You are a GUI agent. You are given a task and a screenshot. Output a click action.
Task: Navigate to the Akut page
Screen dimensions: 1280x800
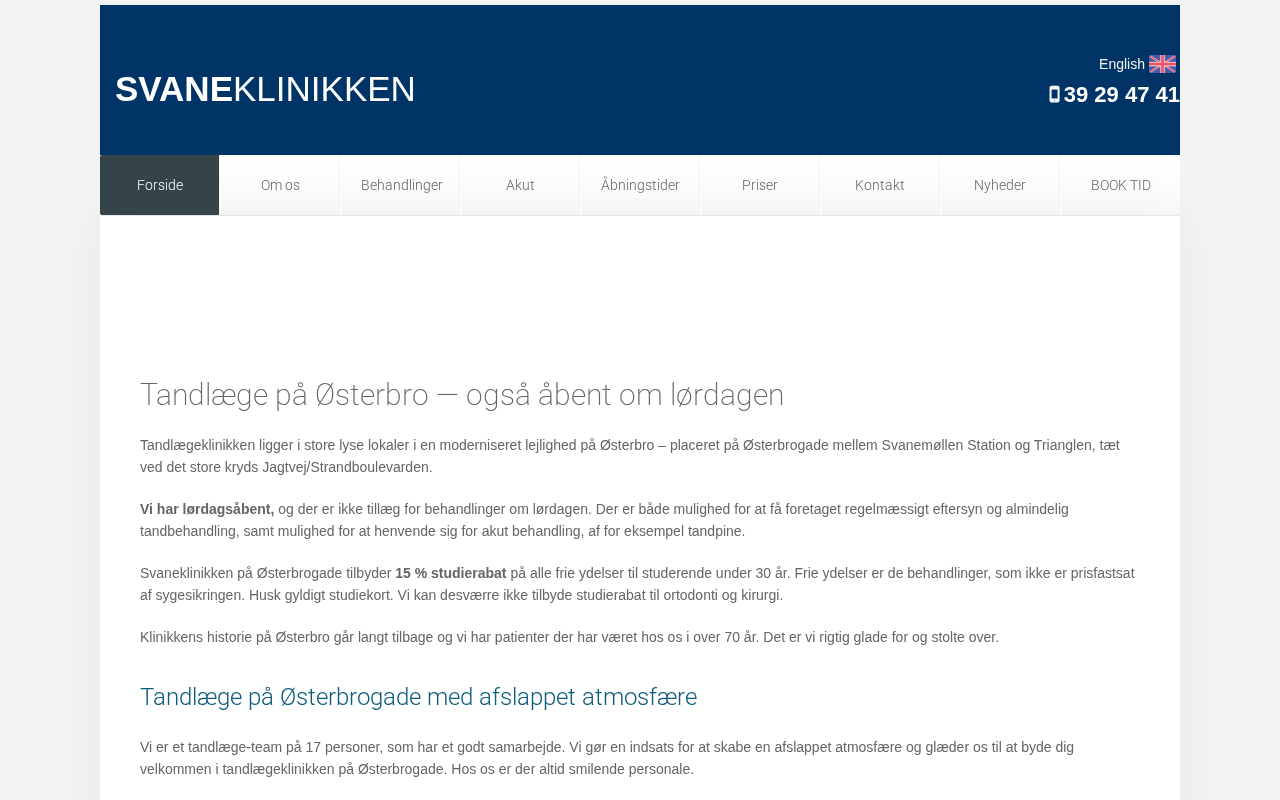click(520, 185)
